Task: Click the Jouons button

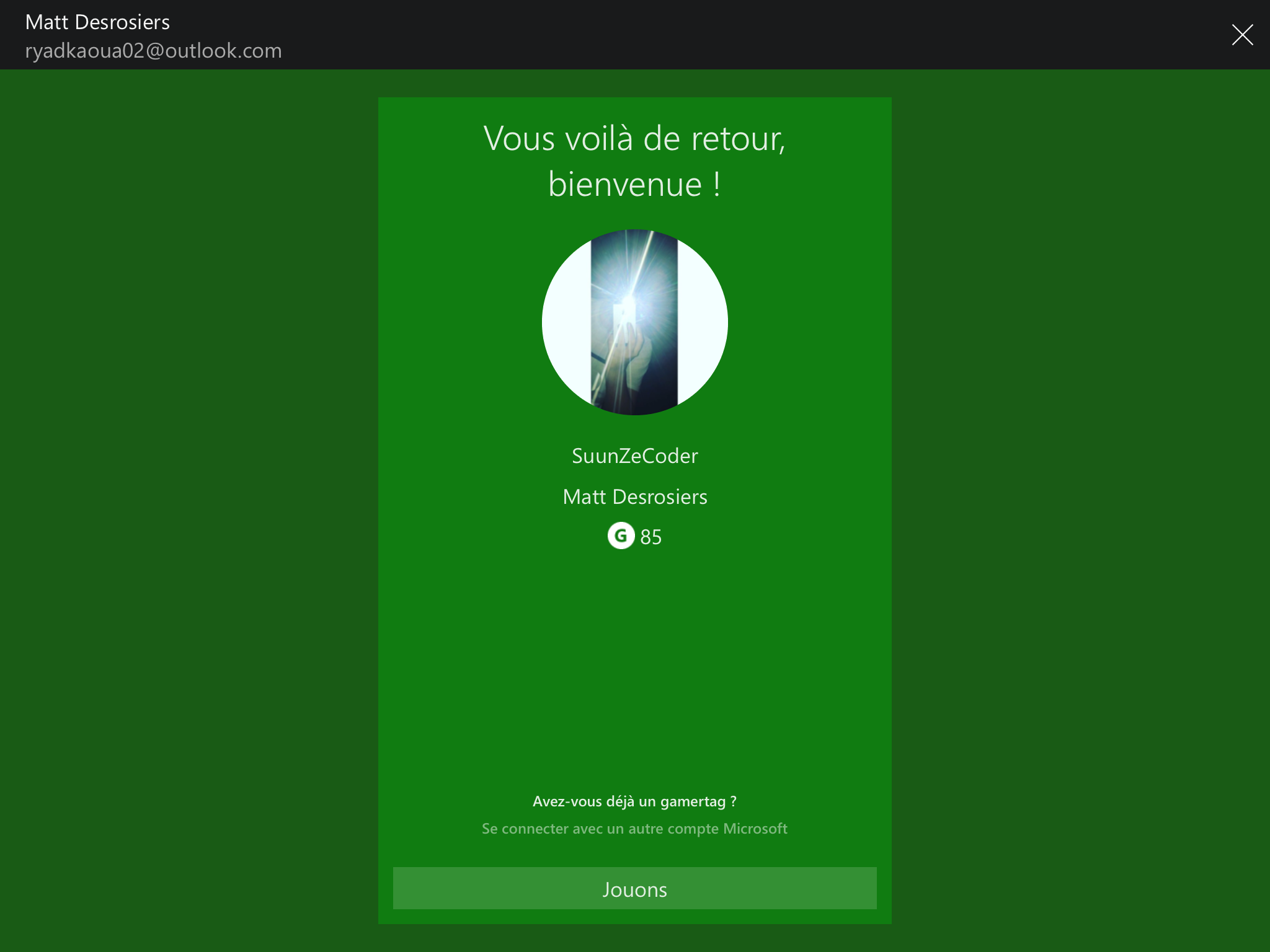Action: point(634,888)
